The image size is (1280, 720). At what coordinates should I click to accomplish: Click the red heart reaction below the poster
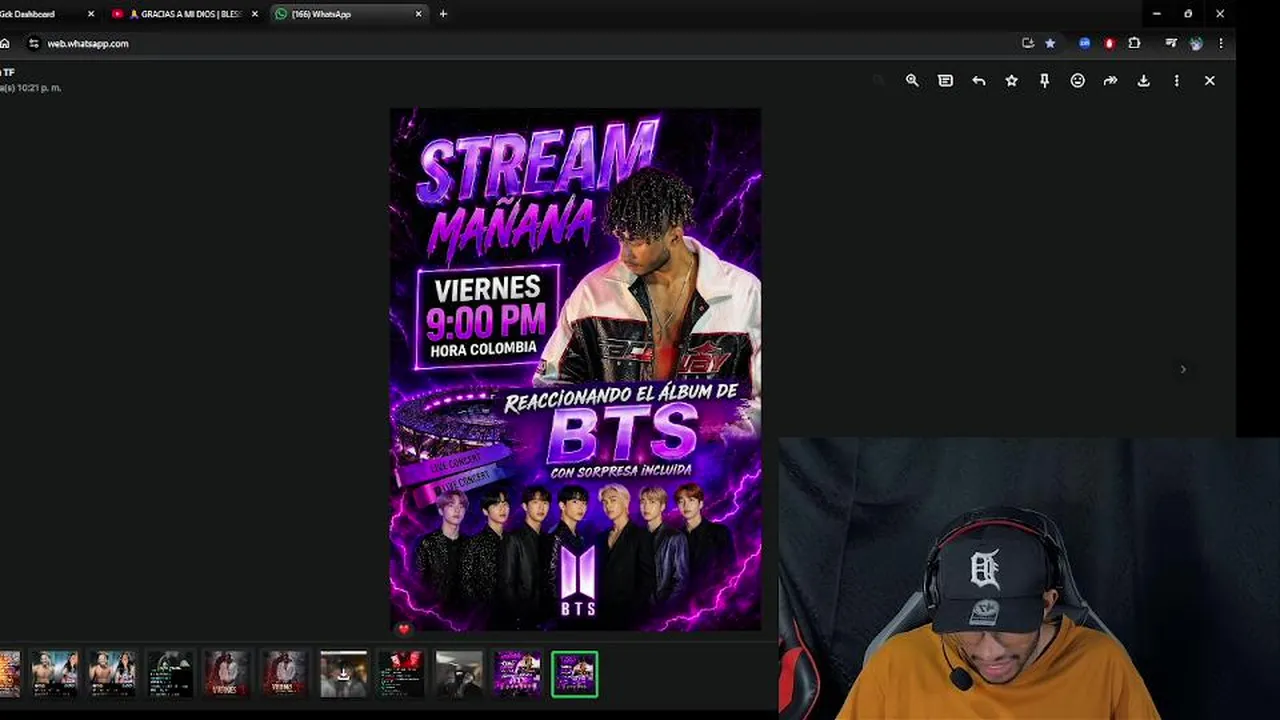403,629
